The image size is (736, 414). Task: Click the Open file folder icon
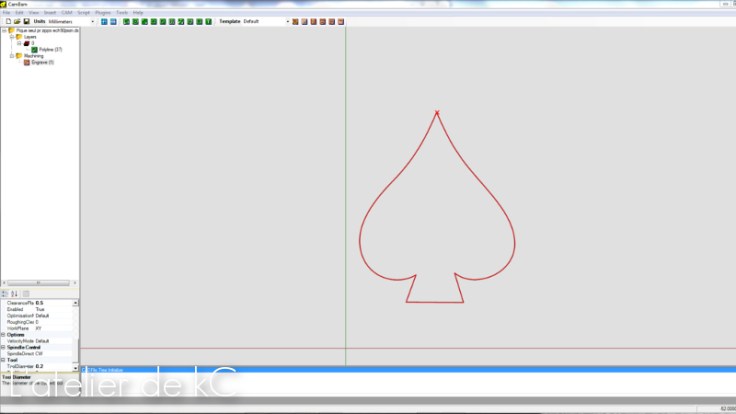(x=17, y=21)
